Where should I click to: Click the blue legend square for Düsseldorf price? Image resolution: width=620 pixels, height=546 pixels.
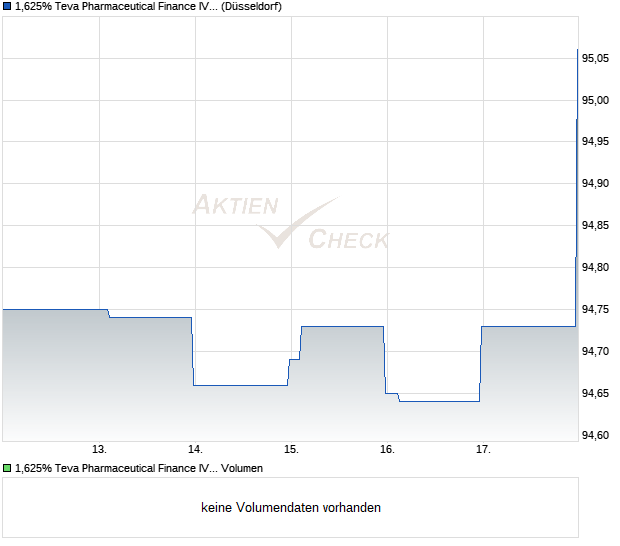point(7,7)
